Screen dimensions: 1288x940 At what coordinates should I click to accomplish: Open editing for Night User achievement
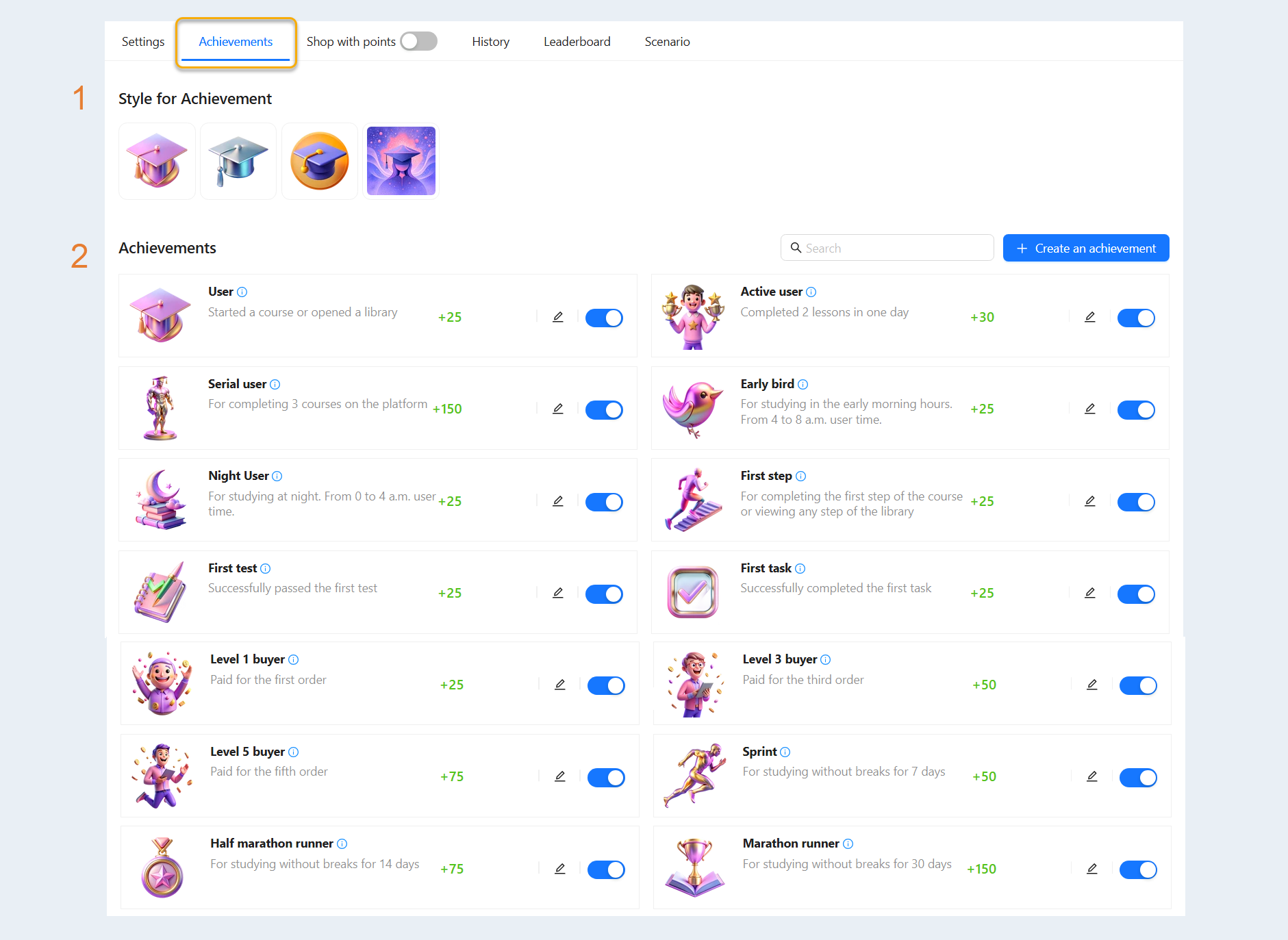pyautogui.click(x=558, y=501)
